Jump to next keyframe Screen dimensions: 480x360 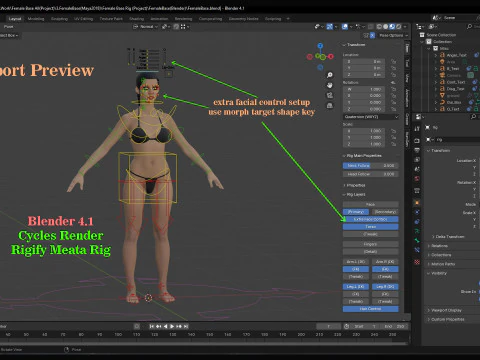[x=179, y=326]
